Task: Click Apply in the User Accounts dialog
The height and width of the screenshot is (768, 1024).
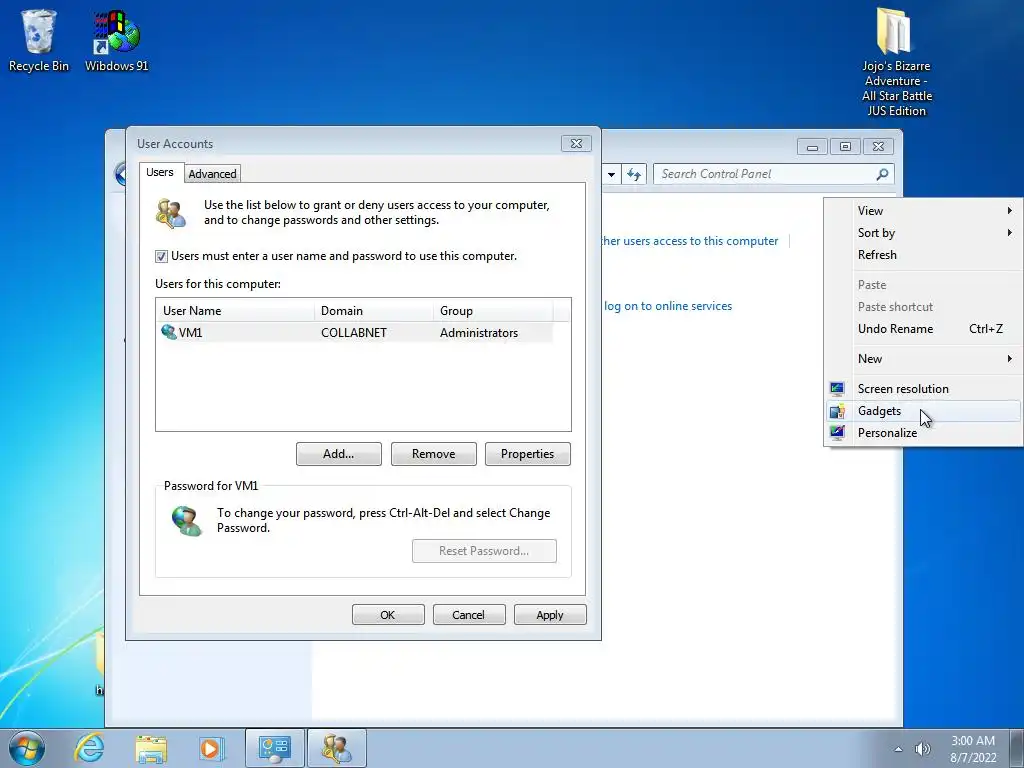Action: coord(550,615)
